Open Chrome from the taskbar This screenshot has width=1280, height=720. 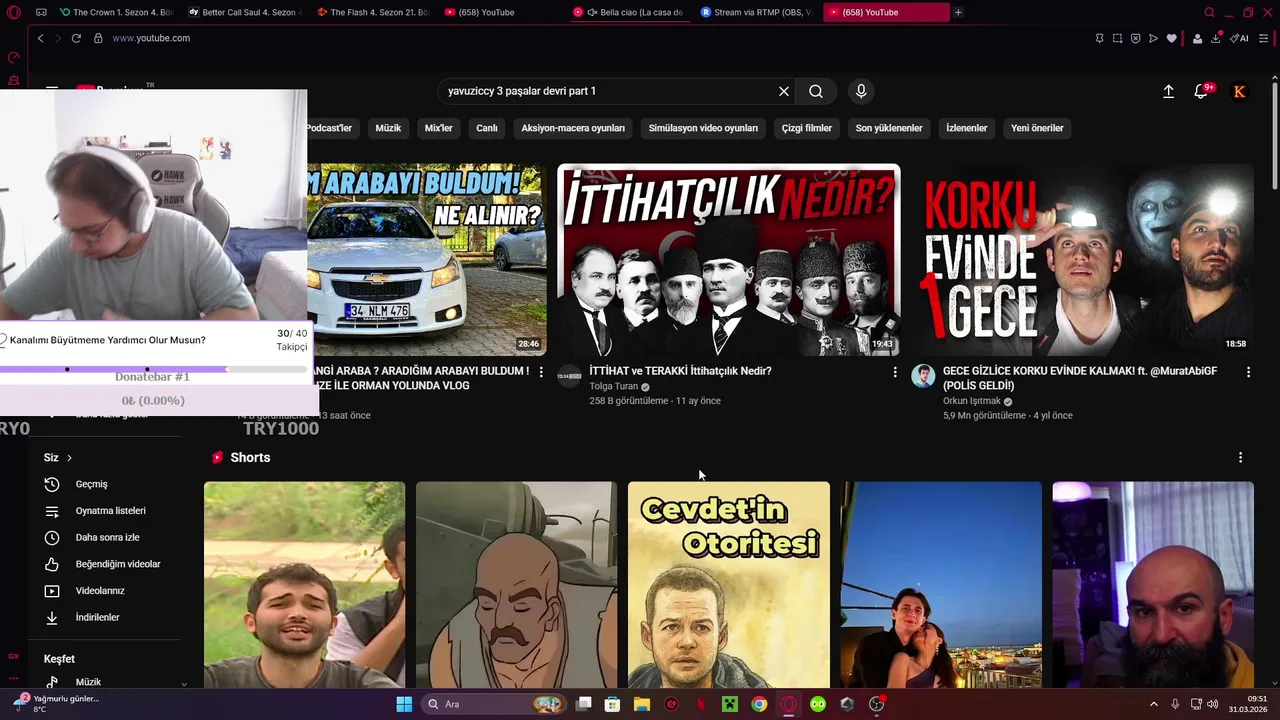(x=759, y=704)
